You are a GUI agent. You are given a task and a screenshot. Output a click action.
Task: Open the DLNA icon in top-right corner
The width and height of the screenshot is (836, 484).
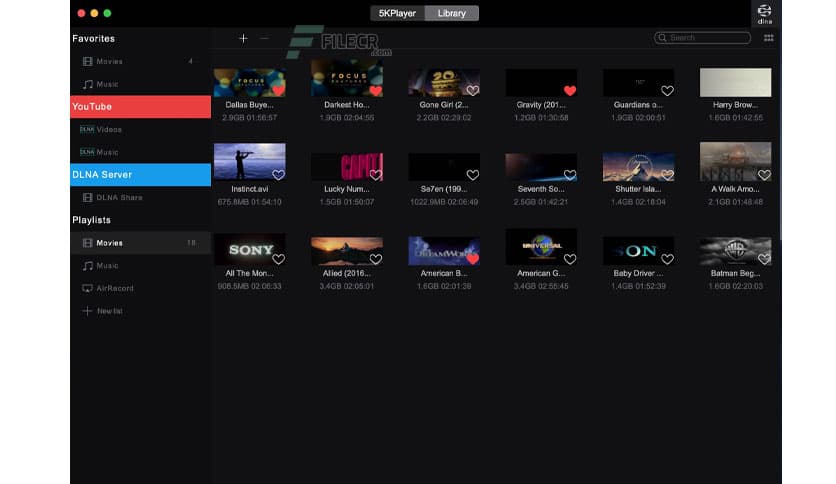coord(765,14)
